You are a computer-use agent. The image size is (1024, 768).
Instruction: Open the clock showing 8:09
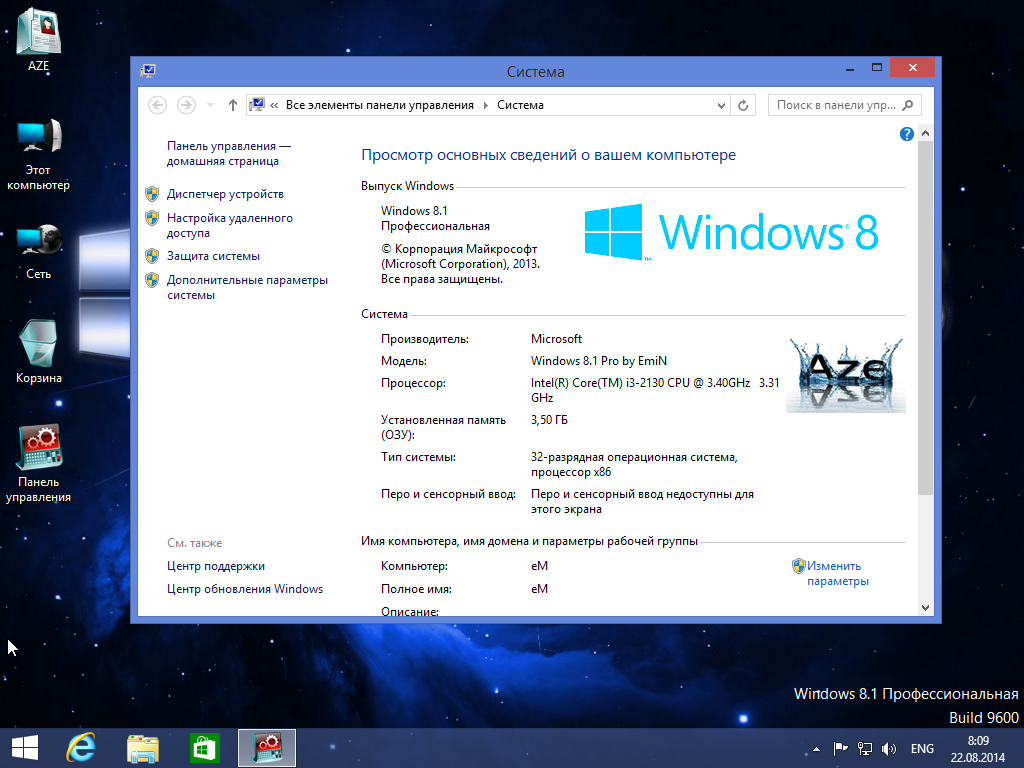coord(978,749)
